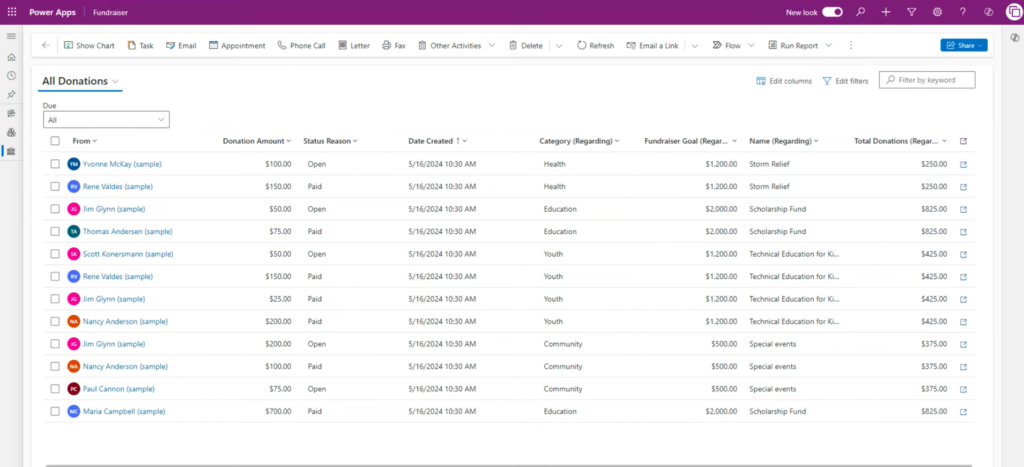Open the Due dropdown showing All
1024x467 pixels.
tap(106, 120)
